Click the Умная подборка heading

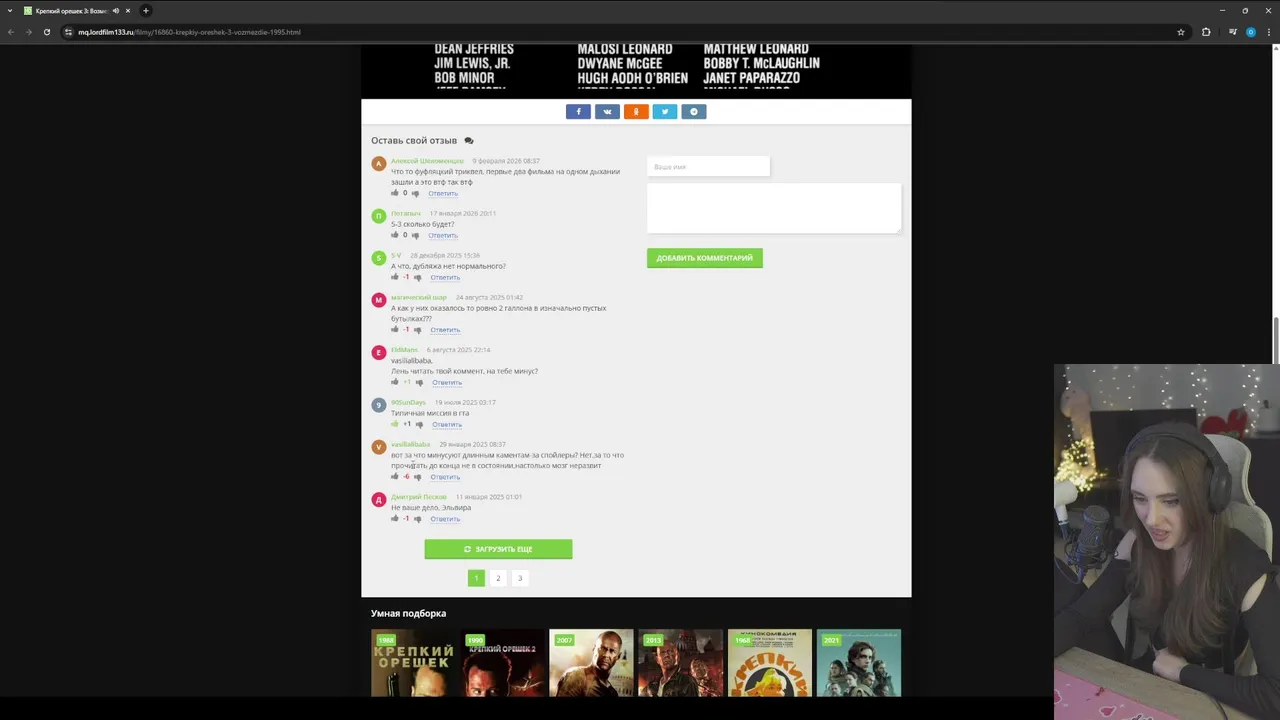tap(408, 613)
